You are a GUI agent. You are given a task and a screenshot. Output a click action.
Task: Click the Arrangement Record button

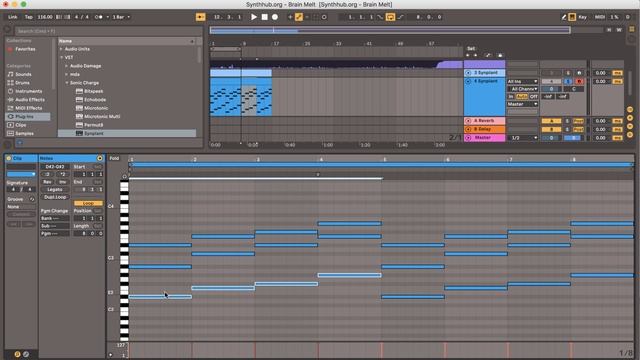(x=275, y=17)
